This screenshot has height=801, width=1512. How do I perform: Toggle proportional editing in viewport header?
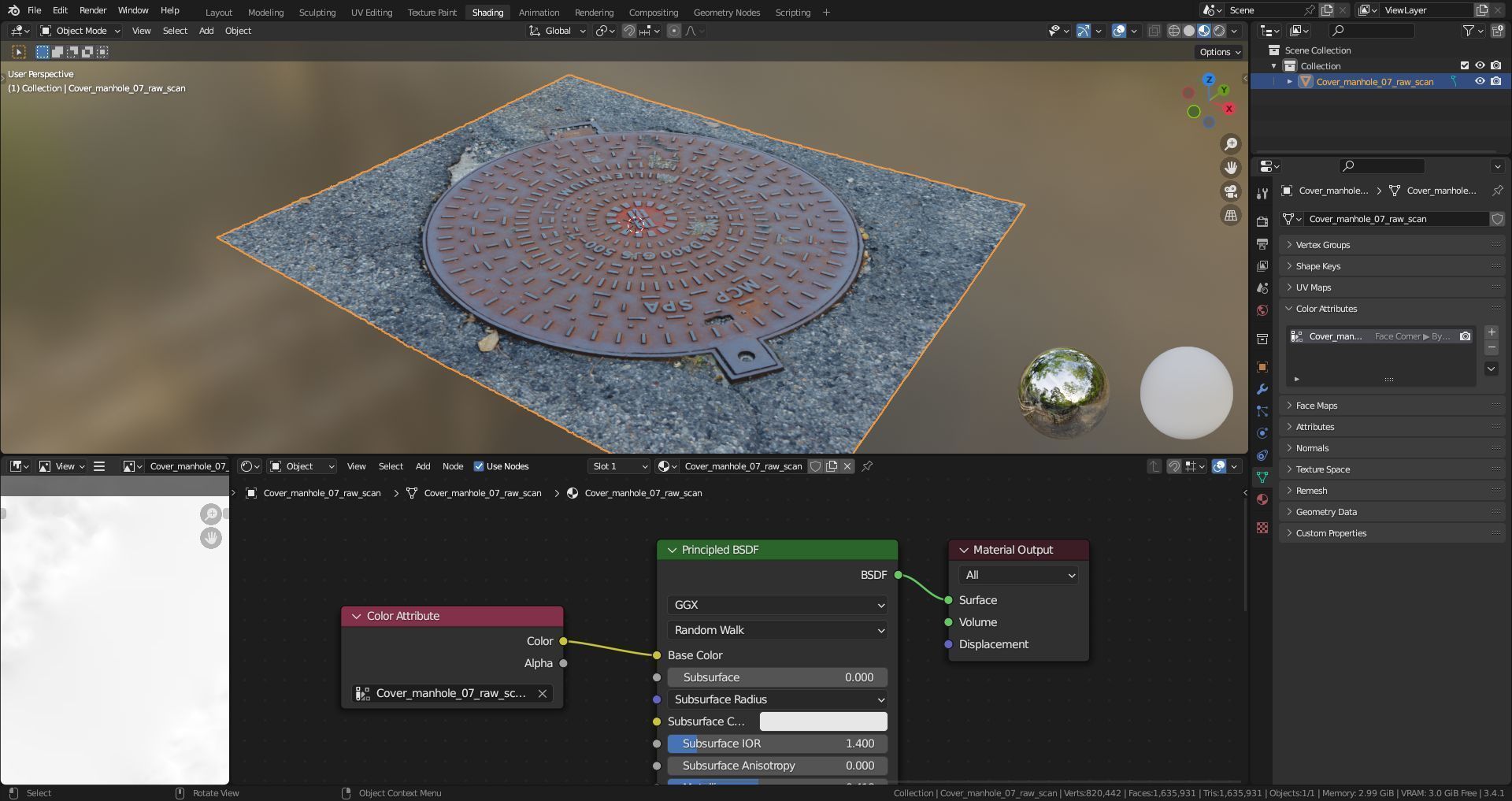(x=674, y=31)
